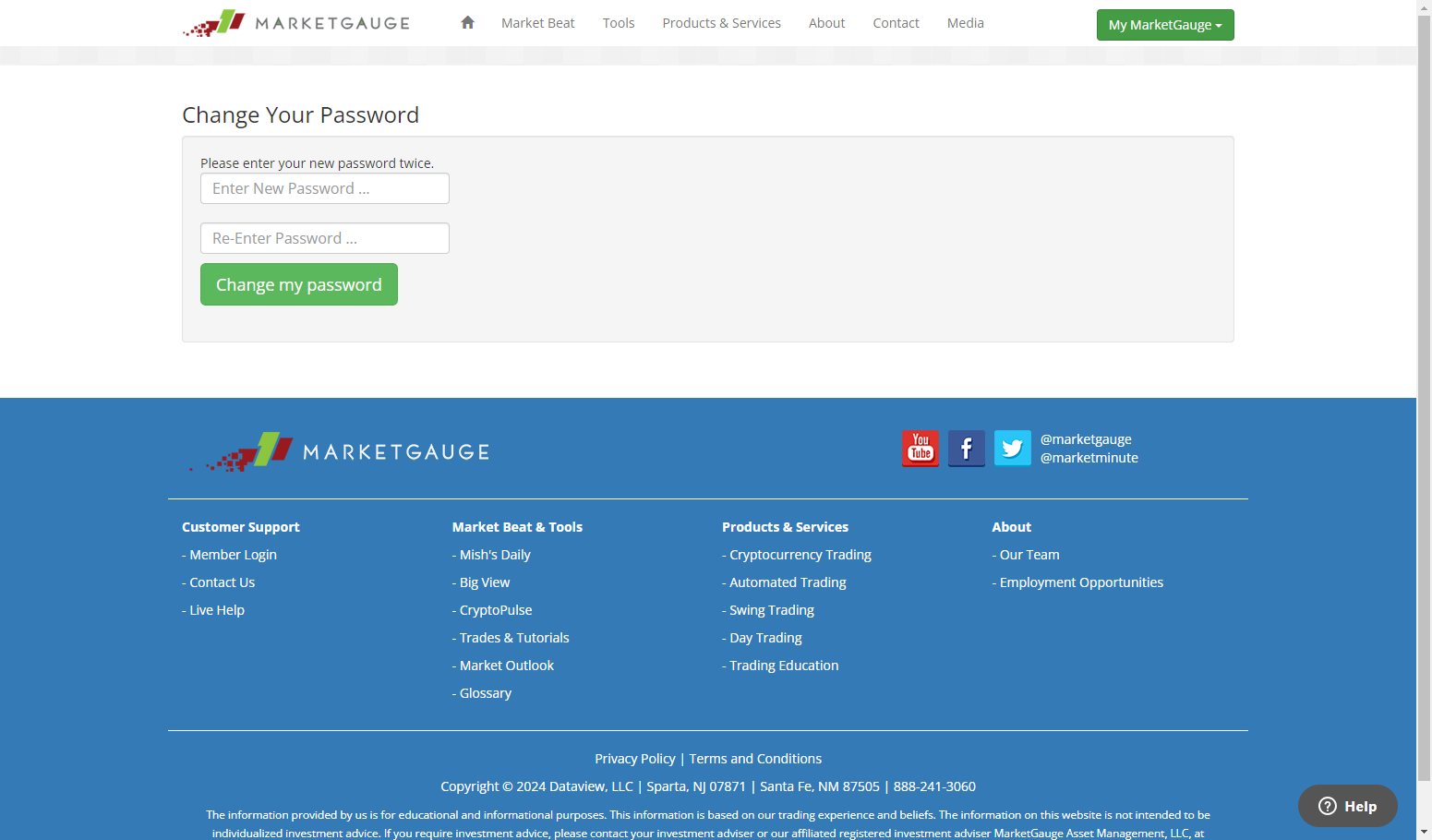This screenshot has width=1432, height=840.
Task: Open the Cryptocurrency Trading link
Action: click(800, 555)
